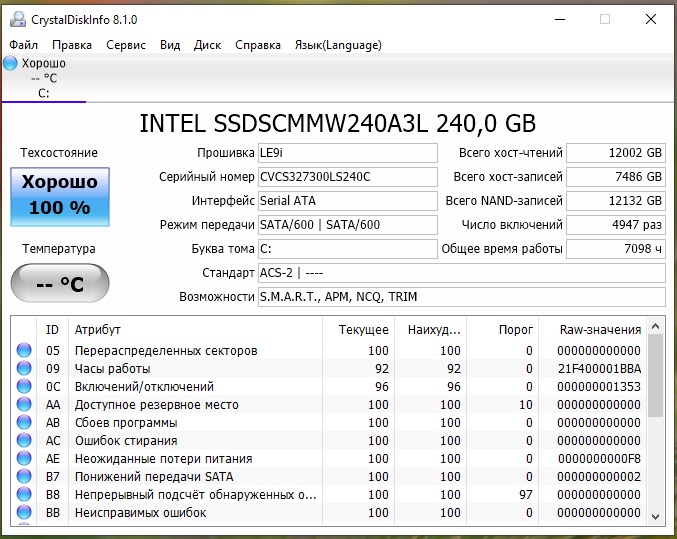Viewport: 677px width, 539px height.
Task: Click threshold value 10 in row AA
Action: (x=525, y=404)
